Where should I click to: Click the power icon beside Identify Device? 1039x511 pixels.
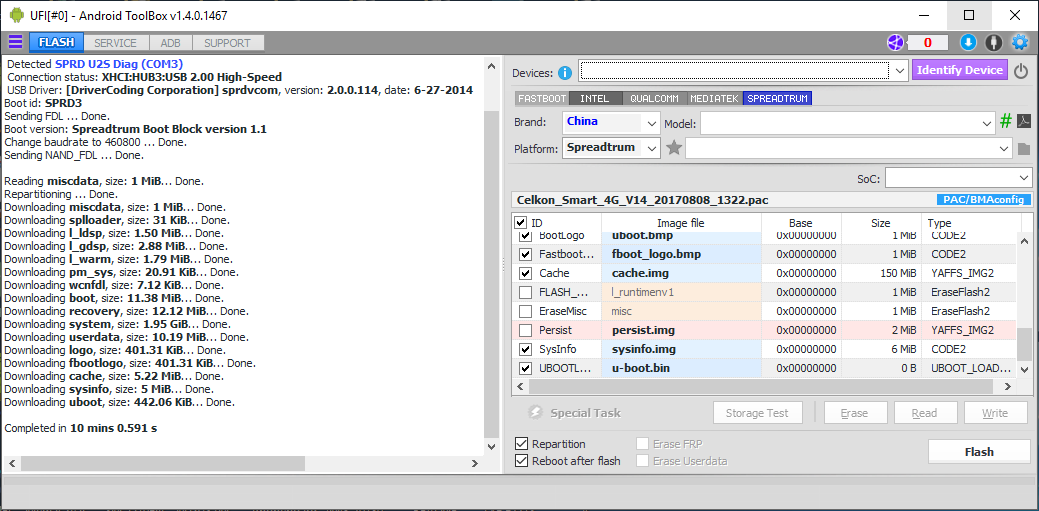tap(1021, 70)
